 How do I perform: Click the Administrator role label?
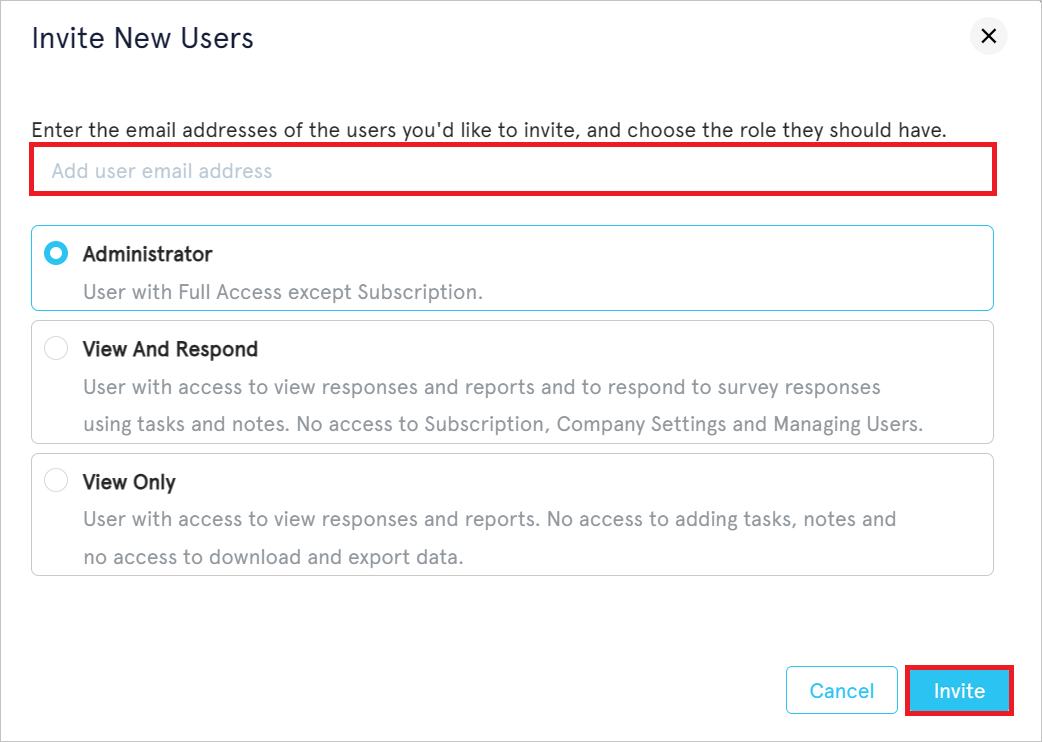148,254
